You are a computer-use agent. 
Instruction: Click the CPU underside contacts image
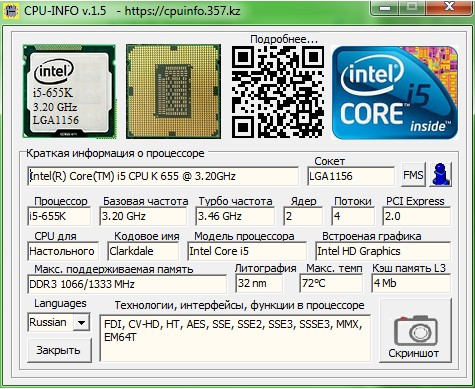click(173, 91)
